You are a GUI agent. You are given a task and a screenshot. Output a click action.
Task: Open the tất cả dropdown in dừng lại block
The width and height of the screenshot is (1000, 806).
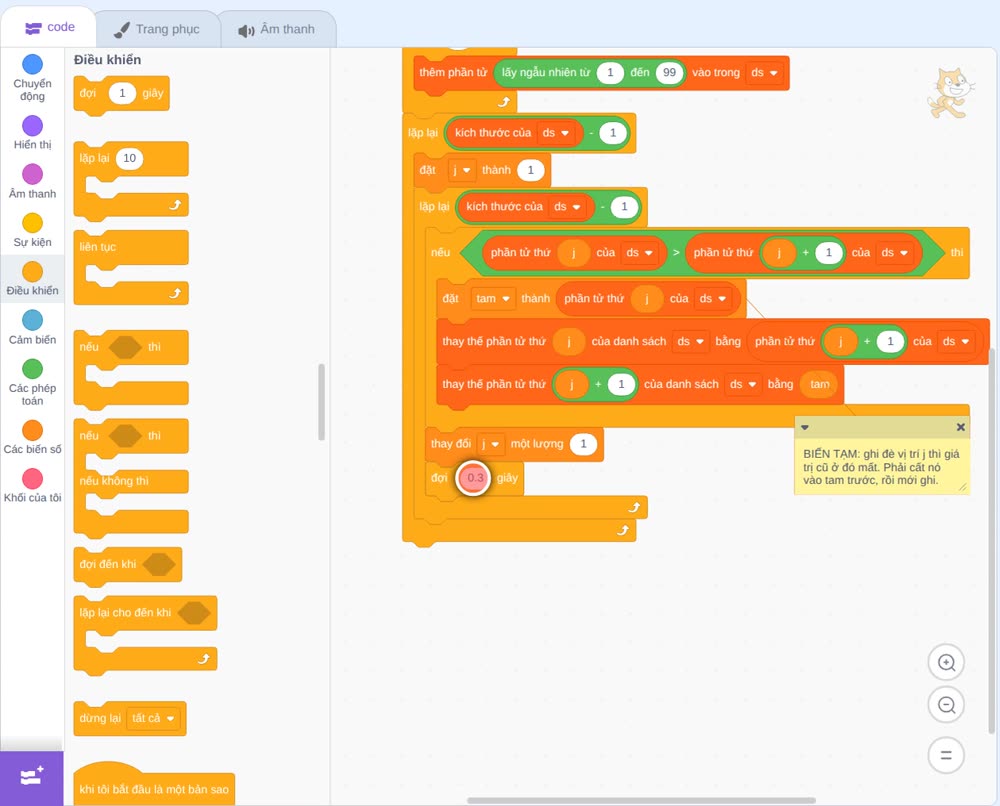click(x=153, y=718)
